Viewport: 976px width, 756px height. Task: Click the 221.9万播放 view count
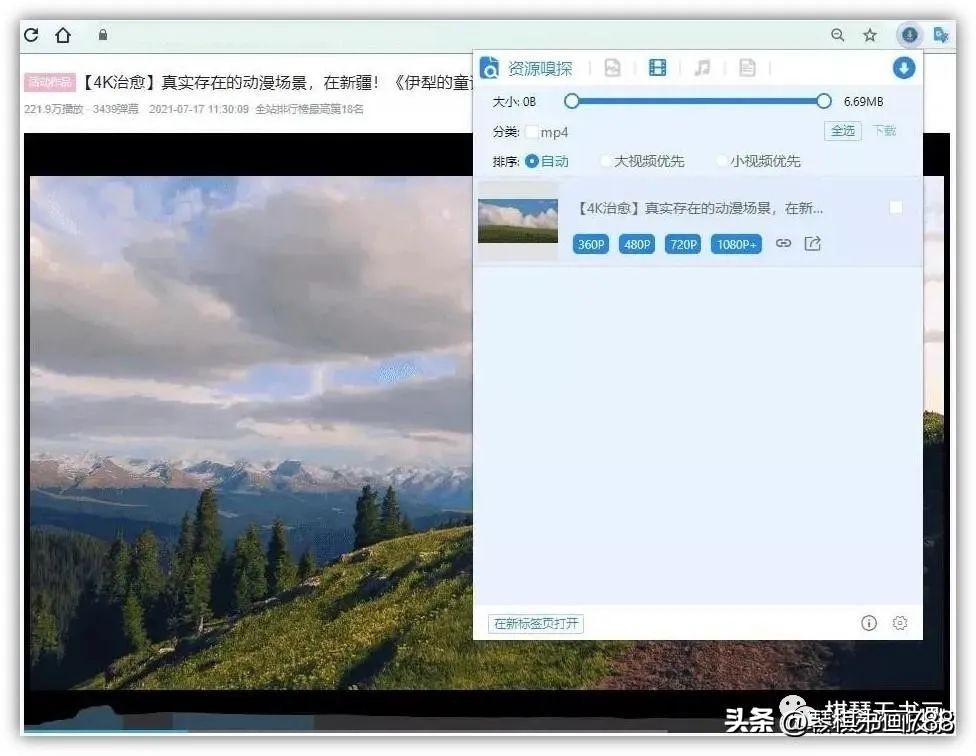click(x=54, y=109)
